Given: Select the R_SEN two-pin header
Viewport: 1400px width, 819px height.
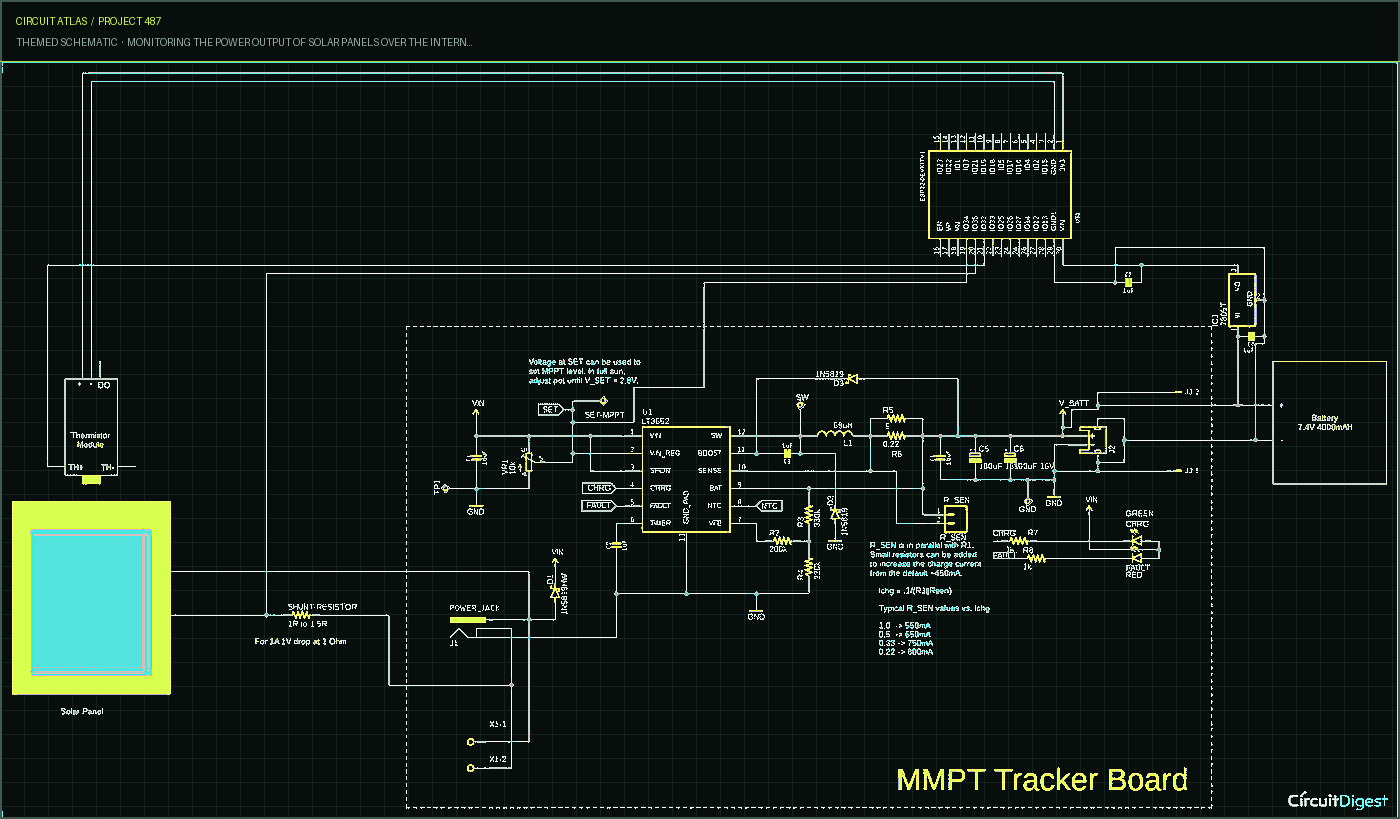Looking at the screenshot, I should pos(955,517).
